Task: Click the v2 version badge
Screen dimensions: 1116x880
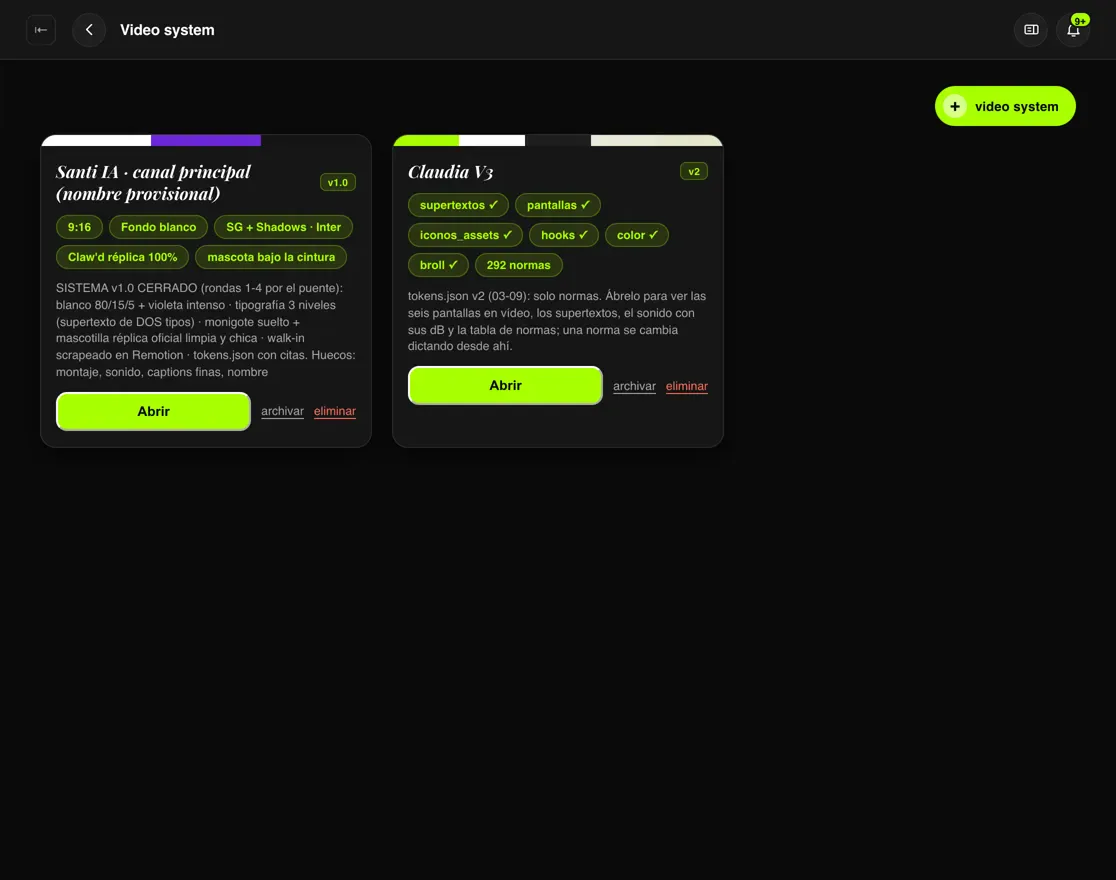Action: pyautogui.click(x=694, y=172)
